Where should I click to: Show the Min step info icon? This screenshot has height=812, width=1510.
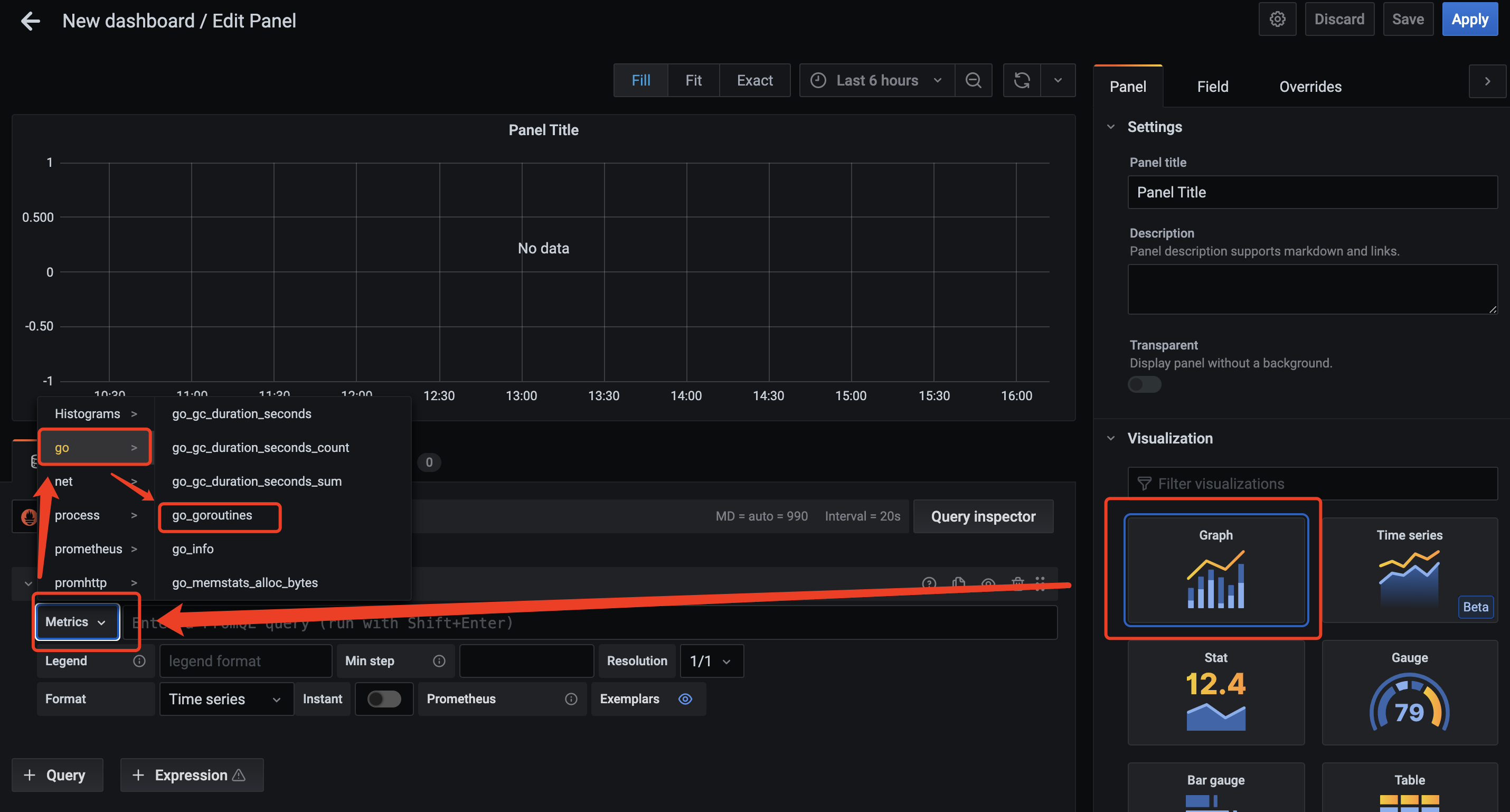pyautogui.click(x=439, y=660)
